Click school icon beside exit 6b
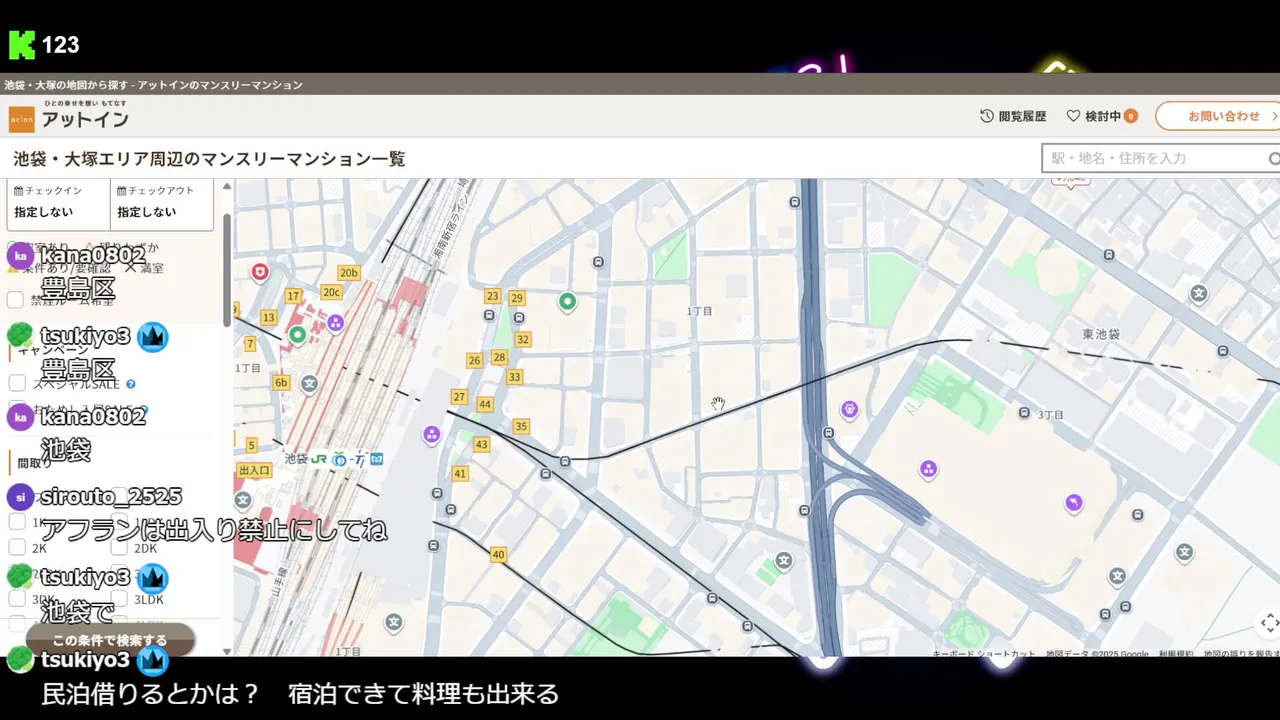Image resolution: width=1280 pixels, height=720 pixels. (310, 383)
